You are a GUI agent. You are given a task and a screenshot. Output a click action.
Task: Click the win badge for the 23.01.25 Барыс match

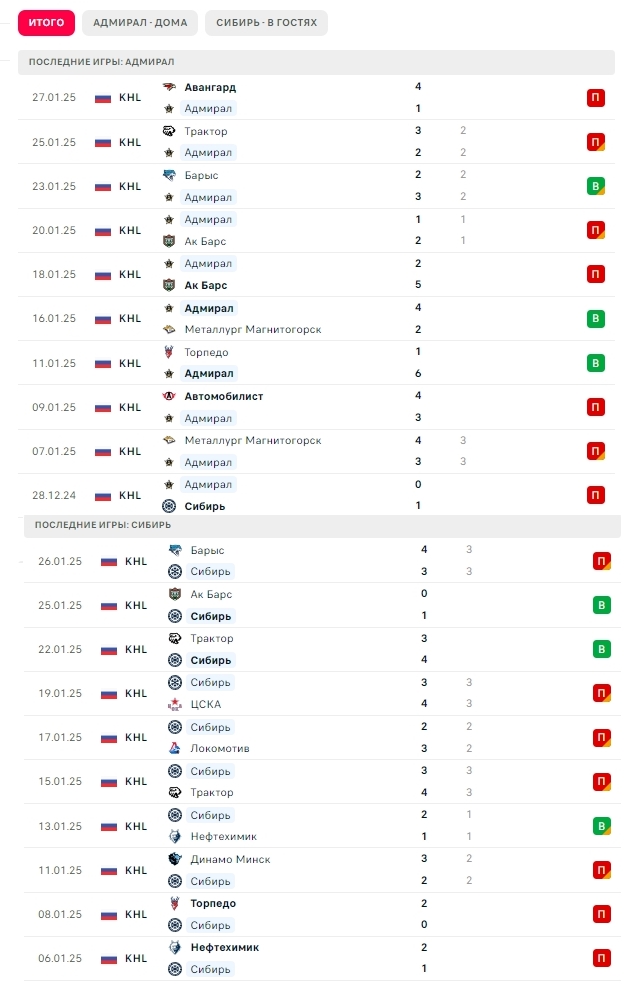(596, 186)
